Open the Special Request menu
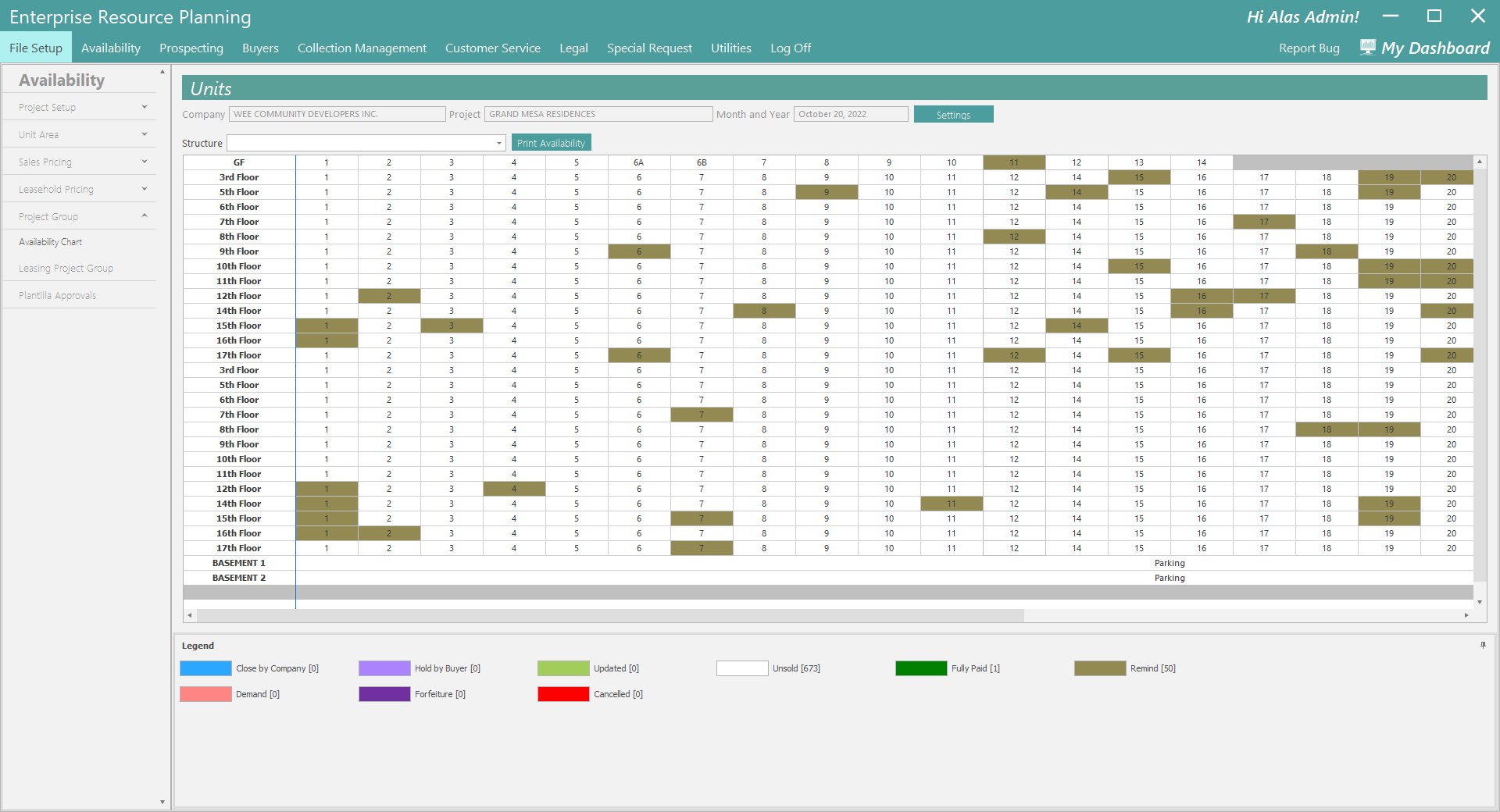Viewport: 1500px width, 812px height. (x=649, y=48)
